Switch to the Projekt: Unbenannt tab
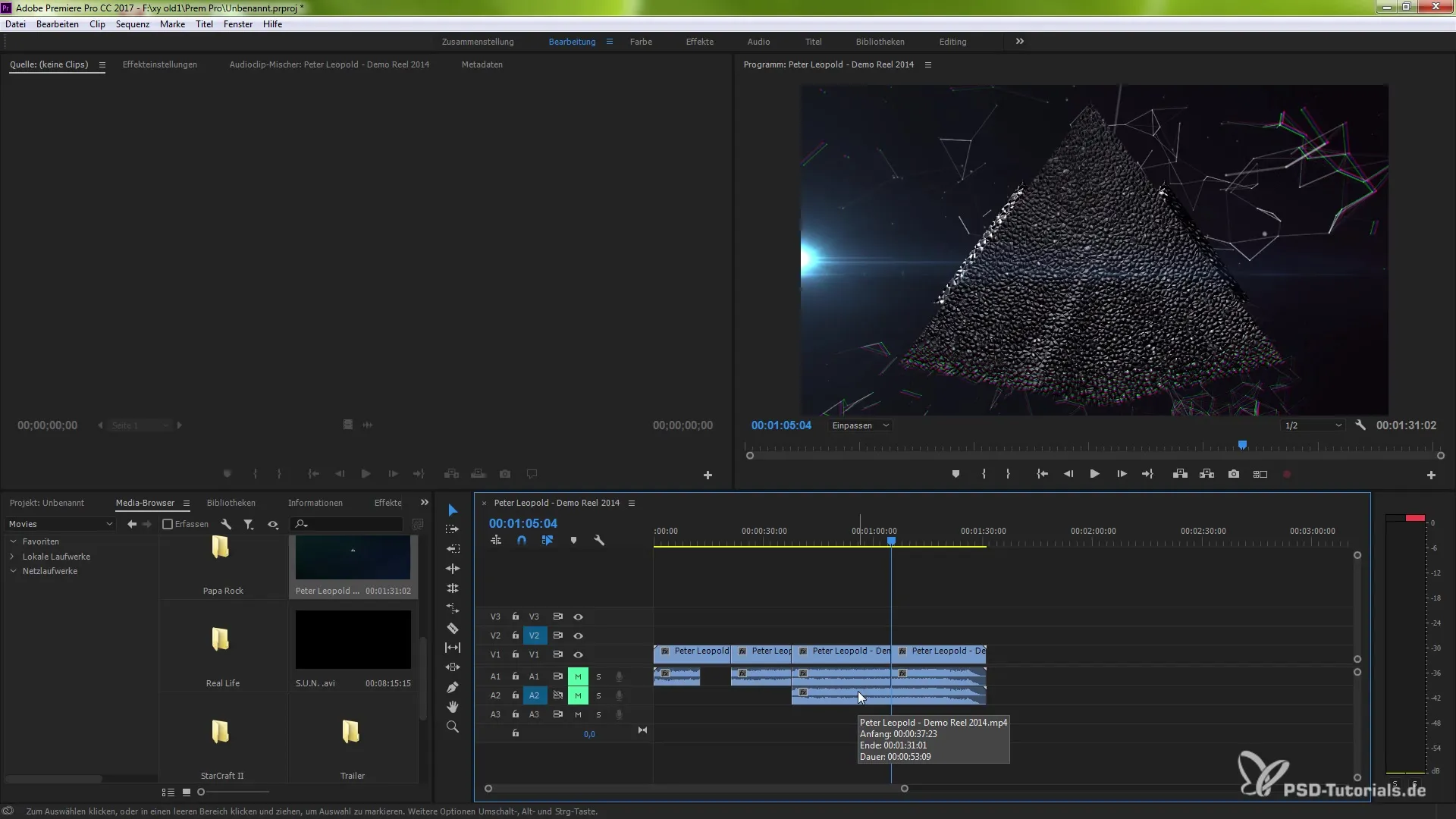Viewport: 1456px width, 819px height. [47, 503]
